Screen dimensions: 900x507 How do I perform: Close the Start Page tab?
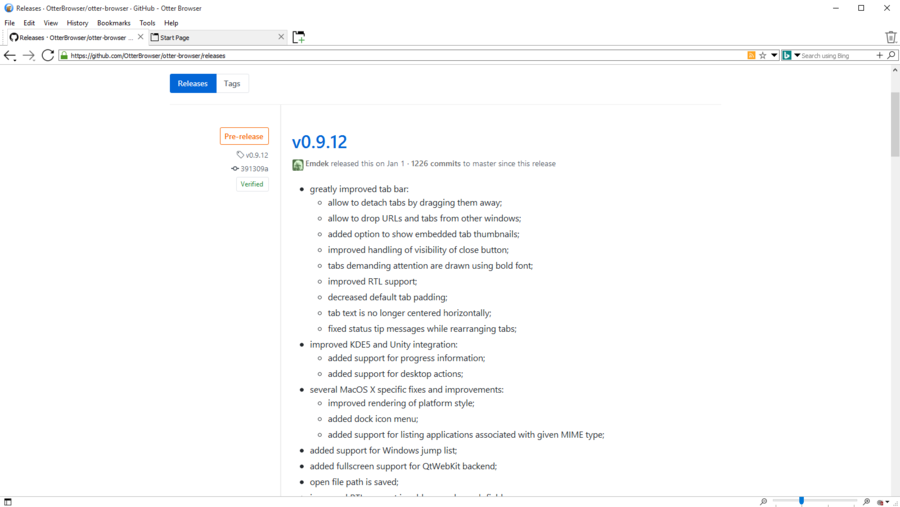click(281, 37)
